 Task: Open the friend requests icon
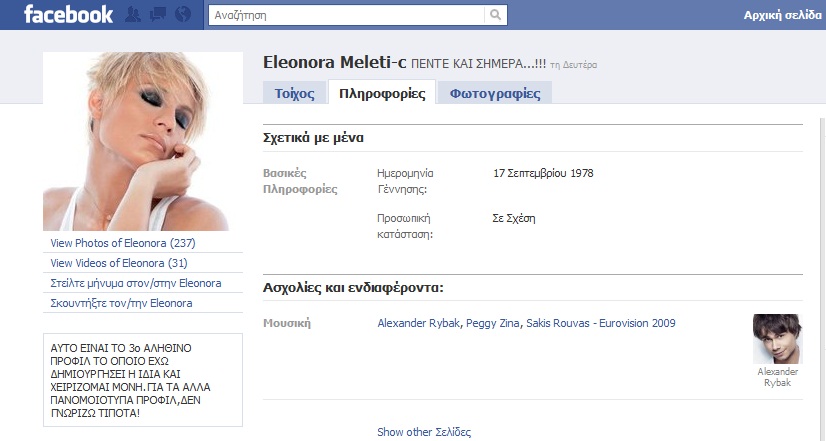click(x=133, y=15)
